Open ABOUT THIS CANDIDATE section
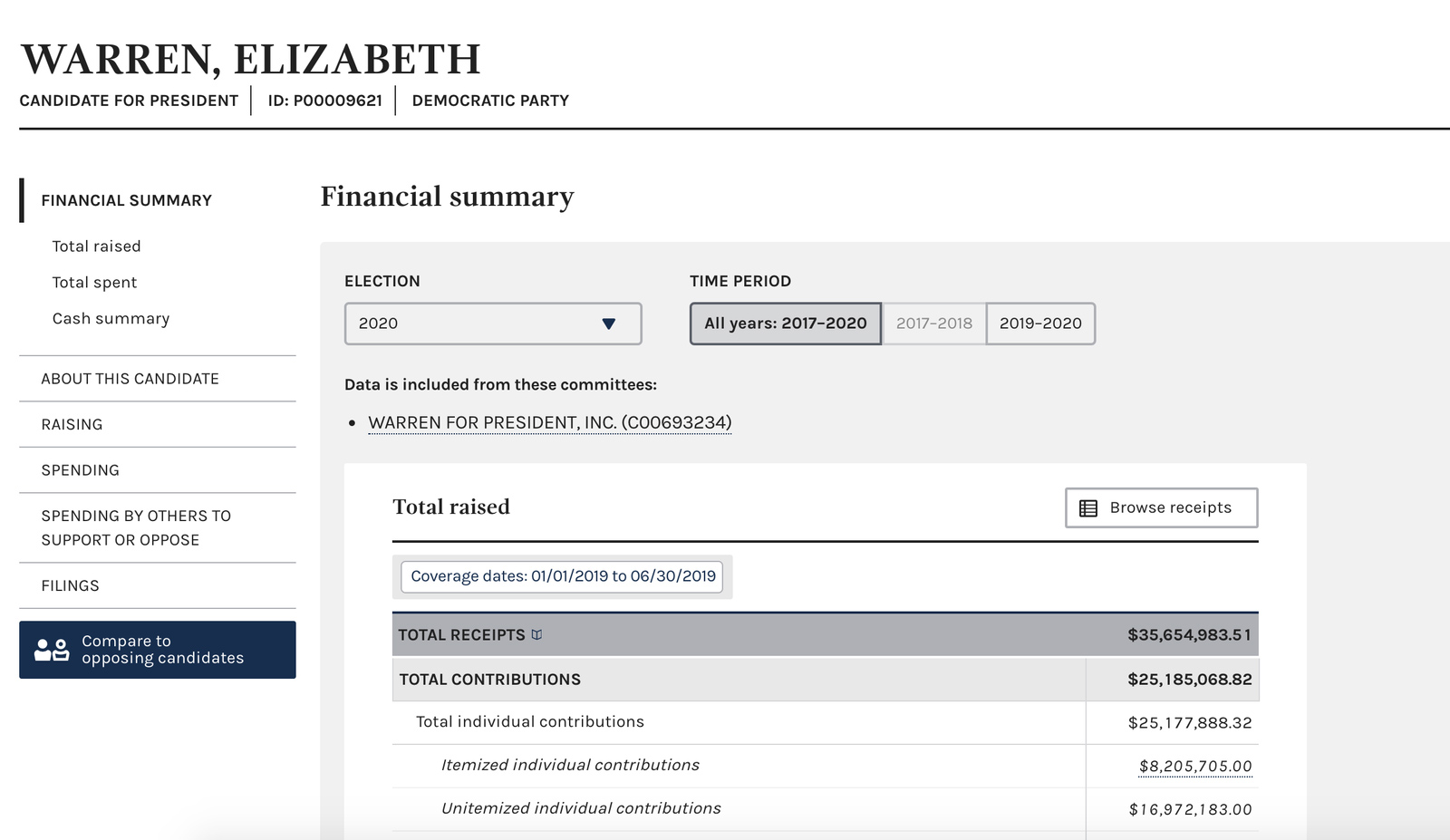This screenshot has height=840, width=1450. [130, 379]
